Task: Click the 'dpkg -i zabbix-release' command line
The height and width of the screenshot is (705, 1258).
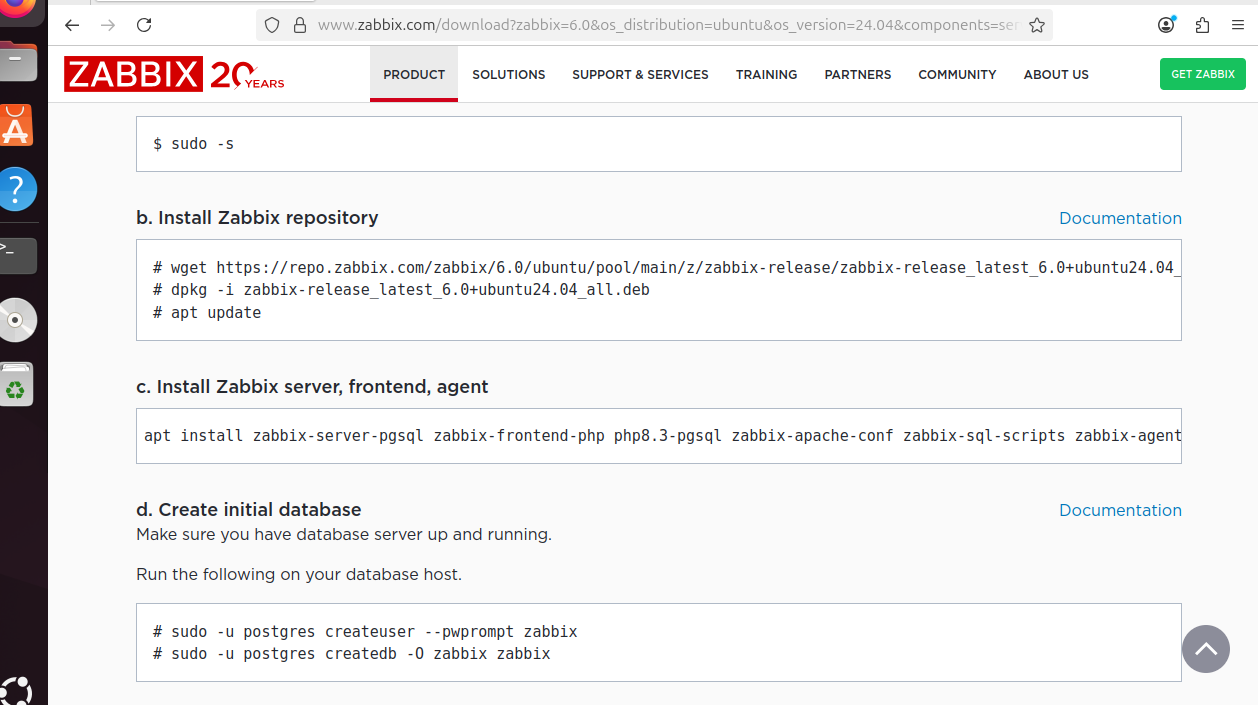Action: 402,290
